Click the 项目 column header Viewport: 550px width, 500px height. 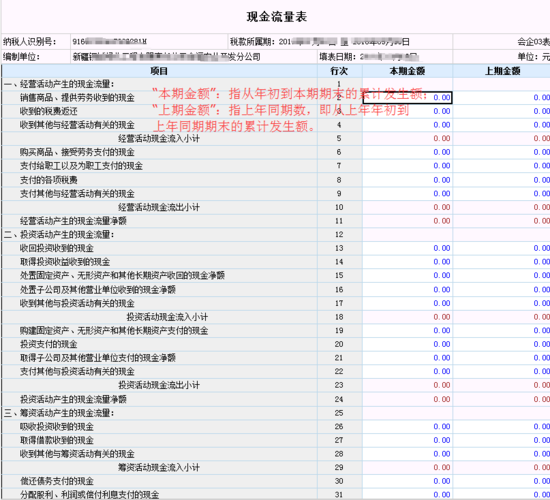click(x=160, y=71)
